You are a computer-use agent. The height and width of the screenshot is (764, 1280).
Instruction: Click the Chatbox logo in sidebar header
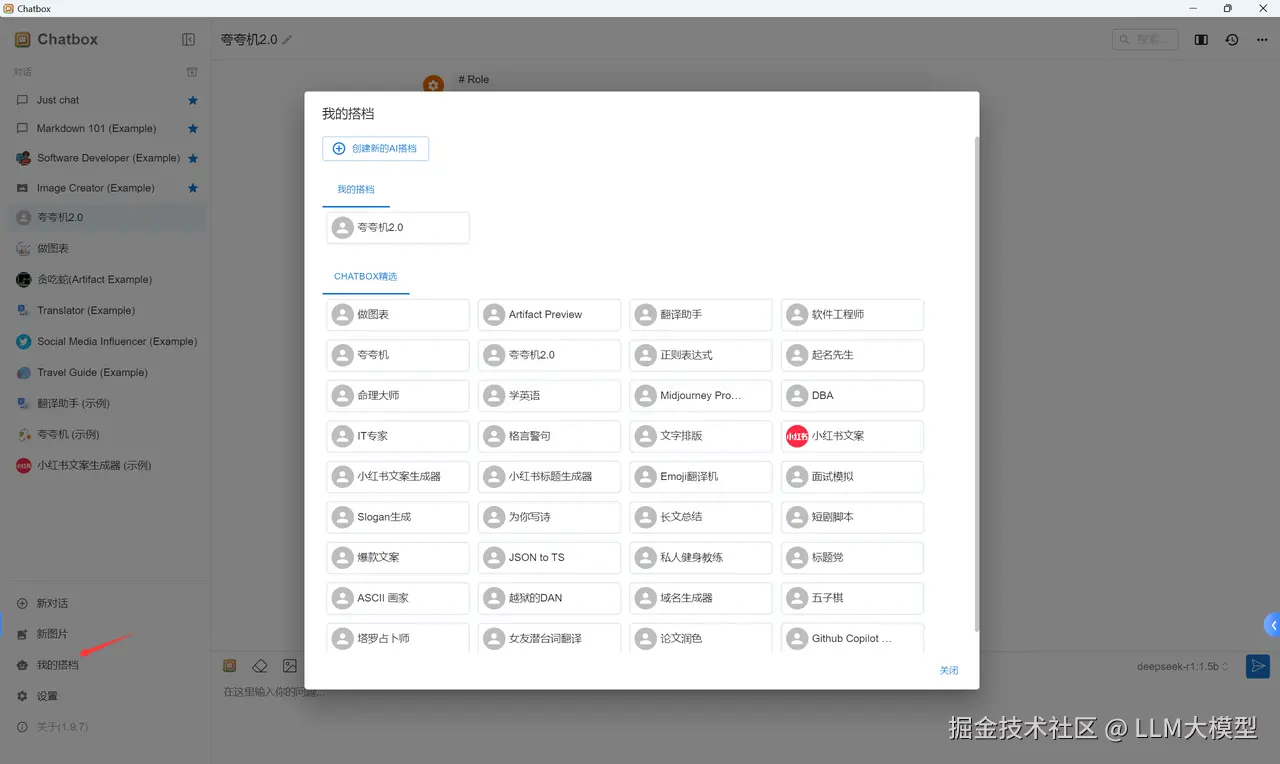[x=22, y=40]
